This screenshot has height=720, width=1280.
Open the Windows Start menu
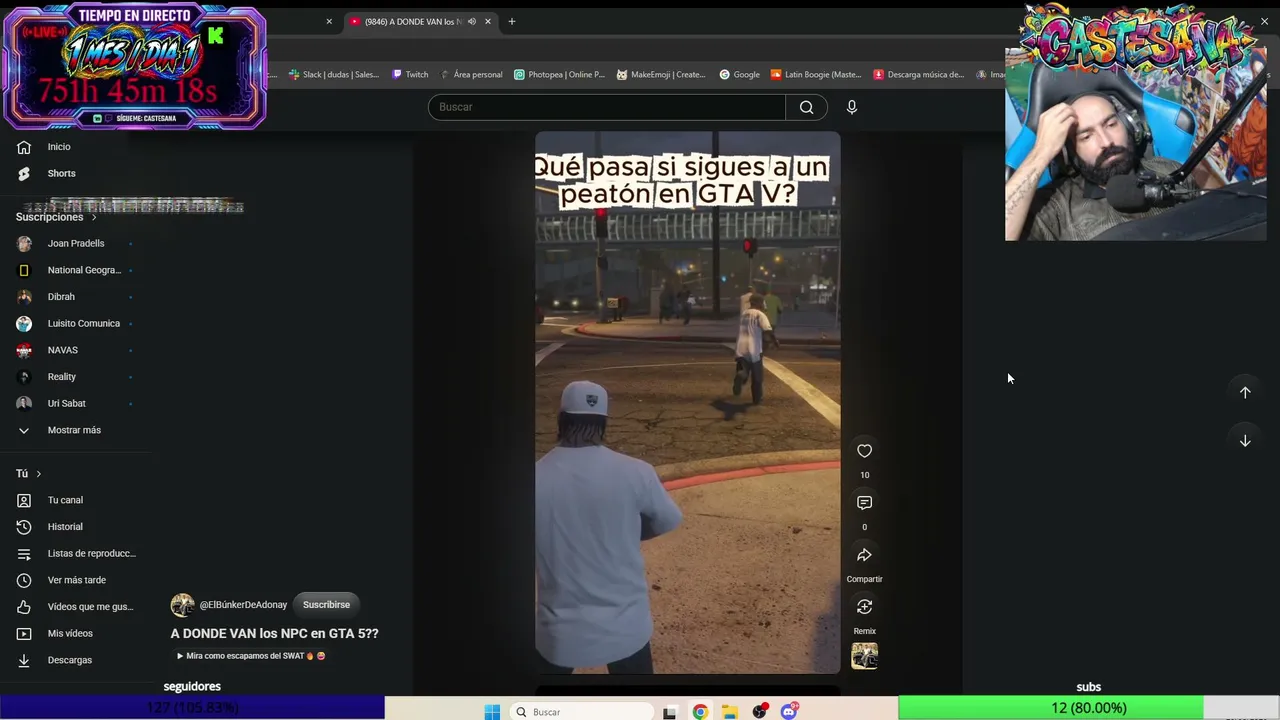click(x=492, y=712)
